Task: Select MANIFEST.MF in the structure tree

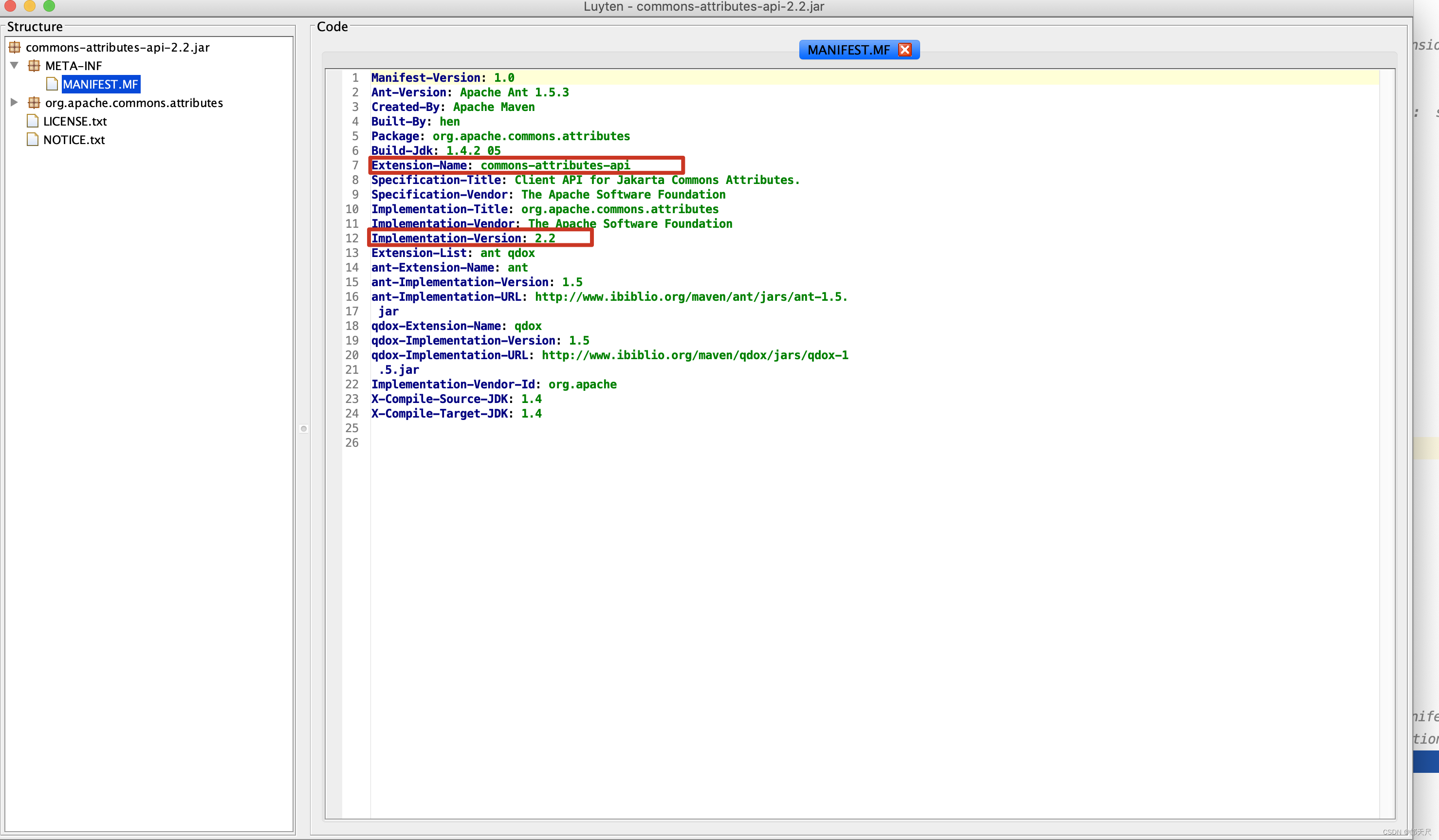Action: 100,85
